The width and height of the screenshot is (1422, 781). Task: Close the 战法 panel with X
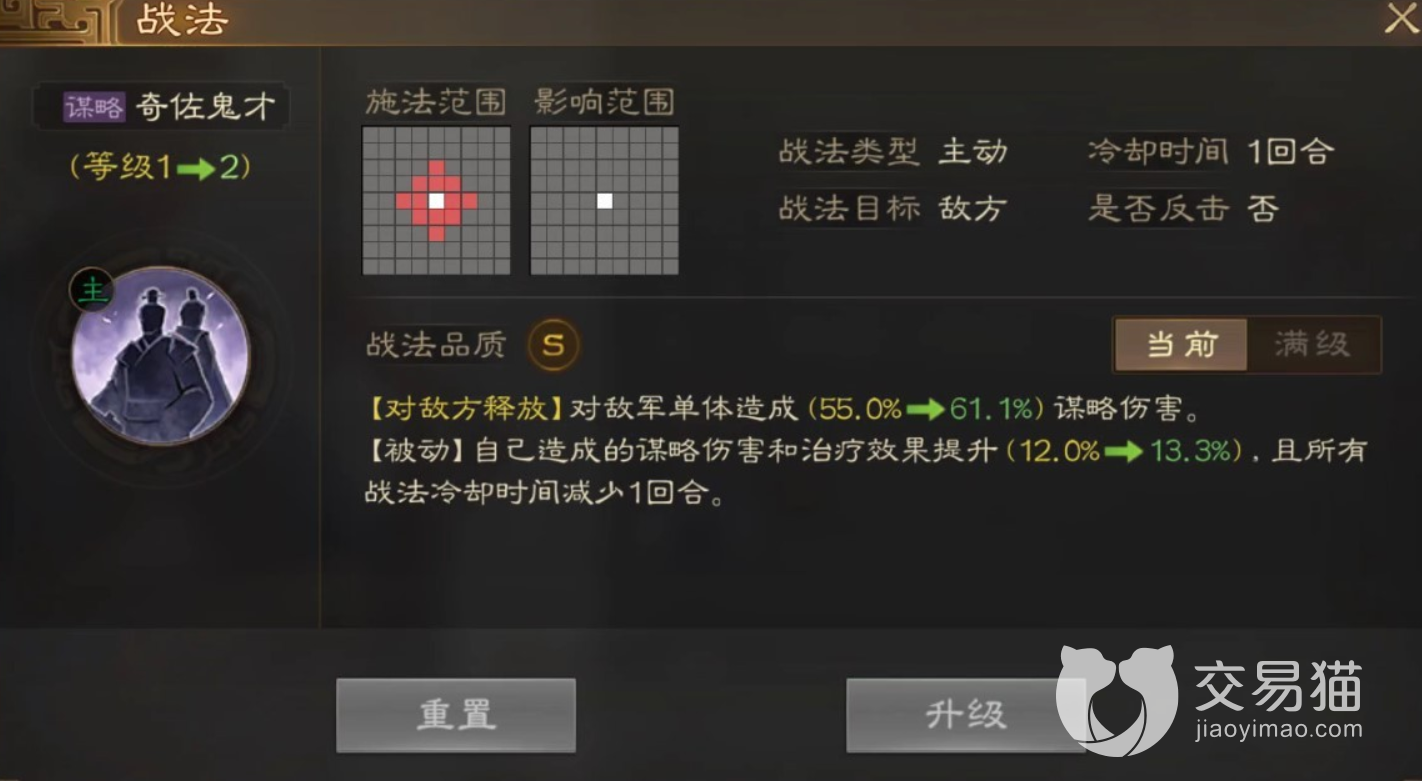(x=1401, y=19)
